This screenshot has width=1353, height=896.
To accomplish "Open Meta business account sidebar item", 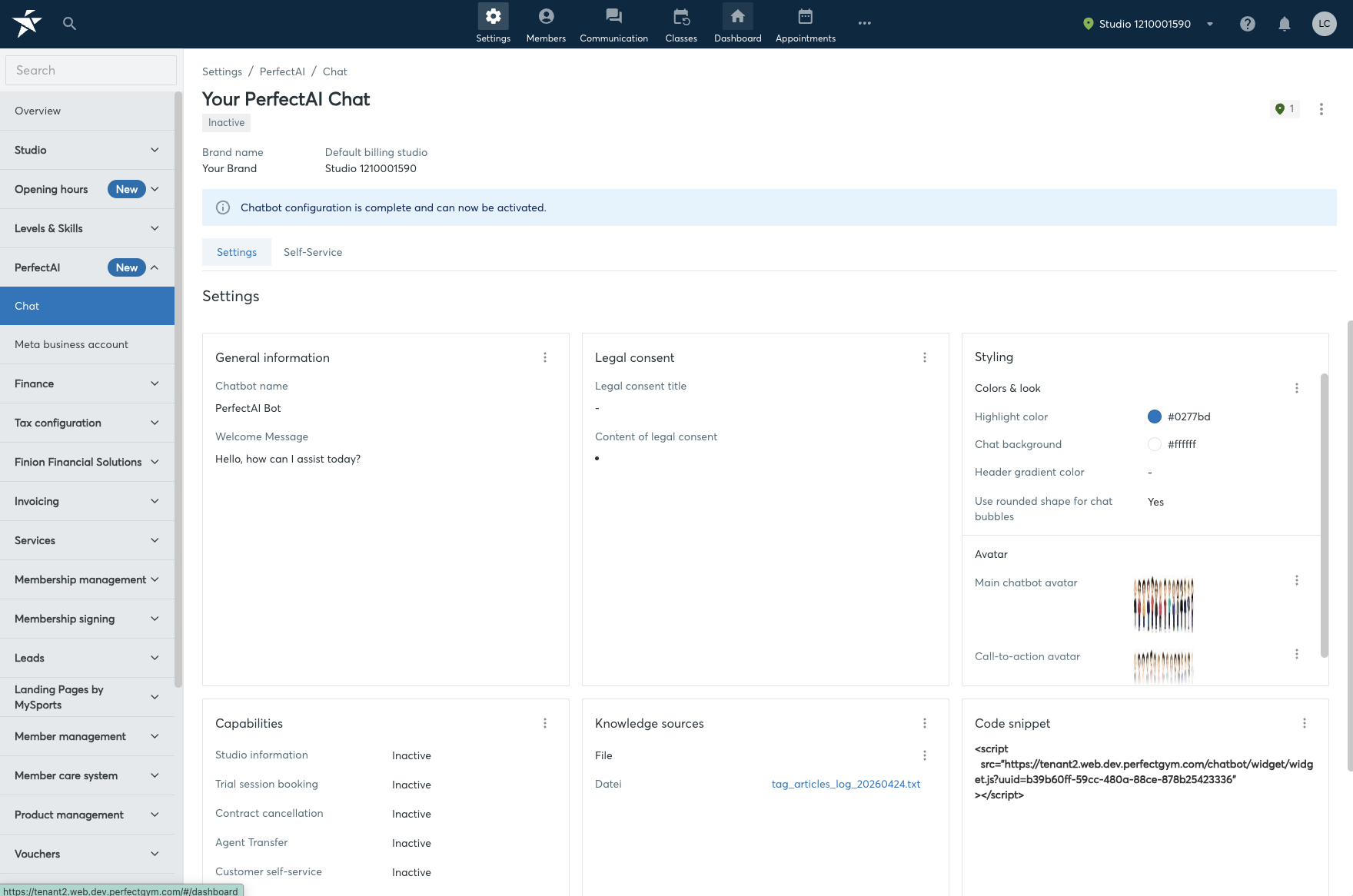I will pyautogui.click(x=87, y=344).
